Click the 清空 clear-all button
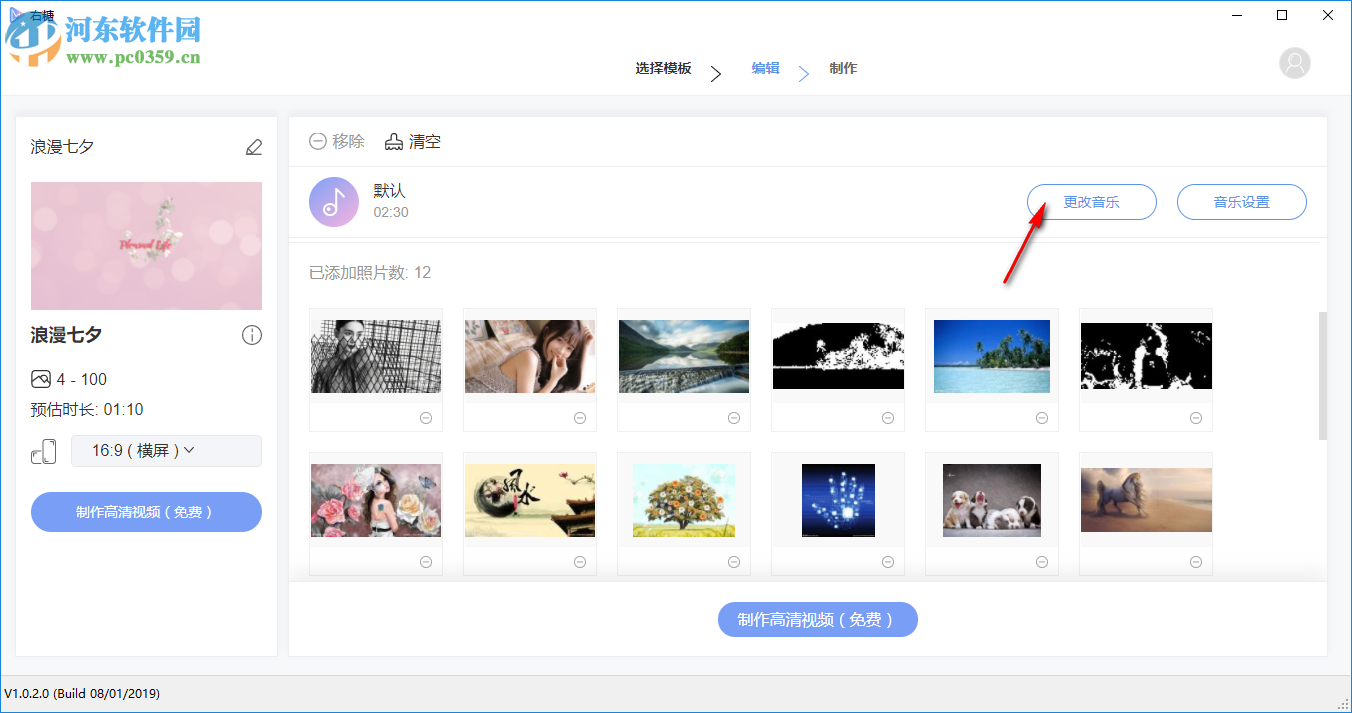This screenshot has height=713, width=1352. pos(413,142)
